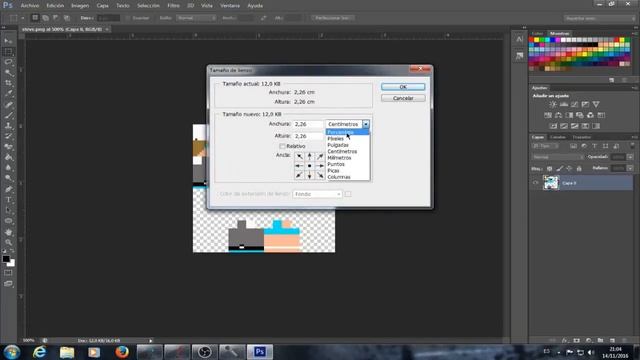This screenshot has width=640, height=360.
Task: Open the Capa menu
Action: 102,6
